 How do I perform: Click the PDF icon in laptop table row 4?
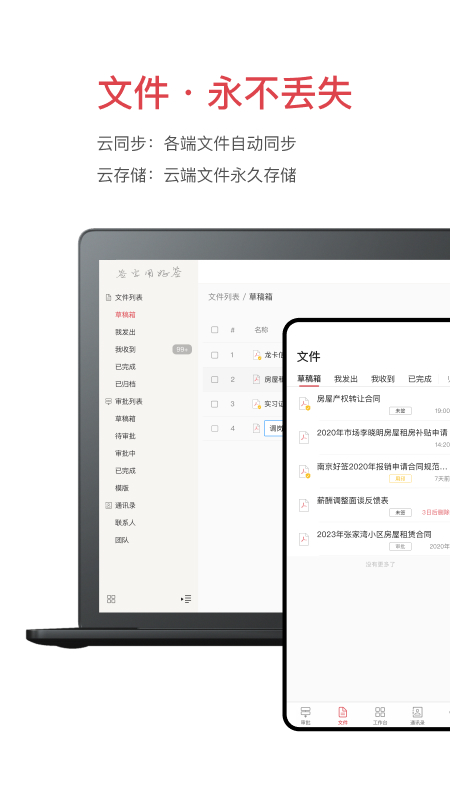point(257,429)
